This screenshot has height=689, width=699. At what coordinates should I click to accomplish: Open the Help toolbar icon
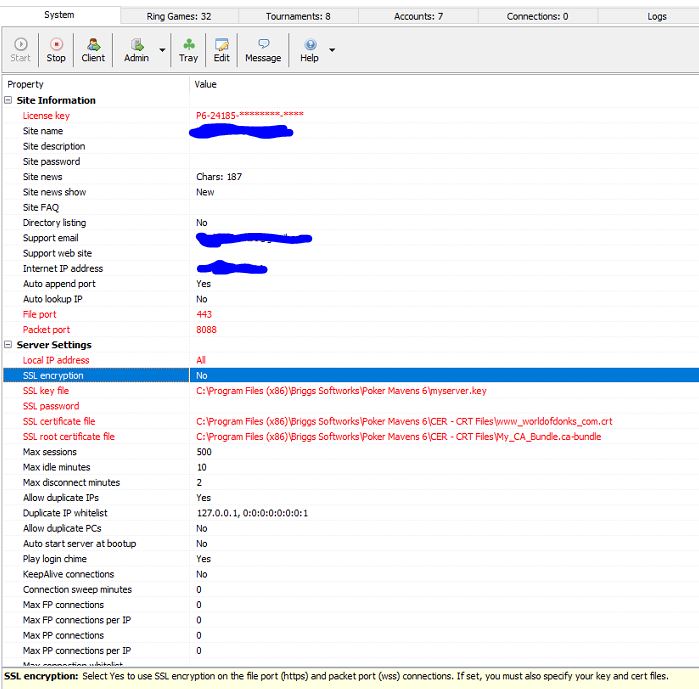pos(309,49)
